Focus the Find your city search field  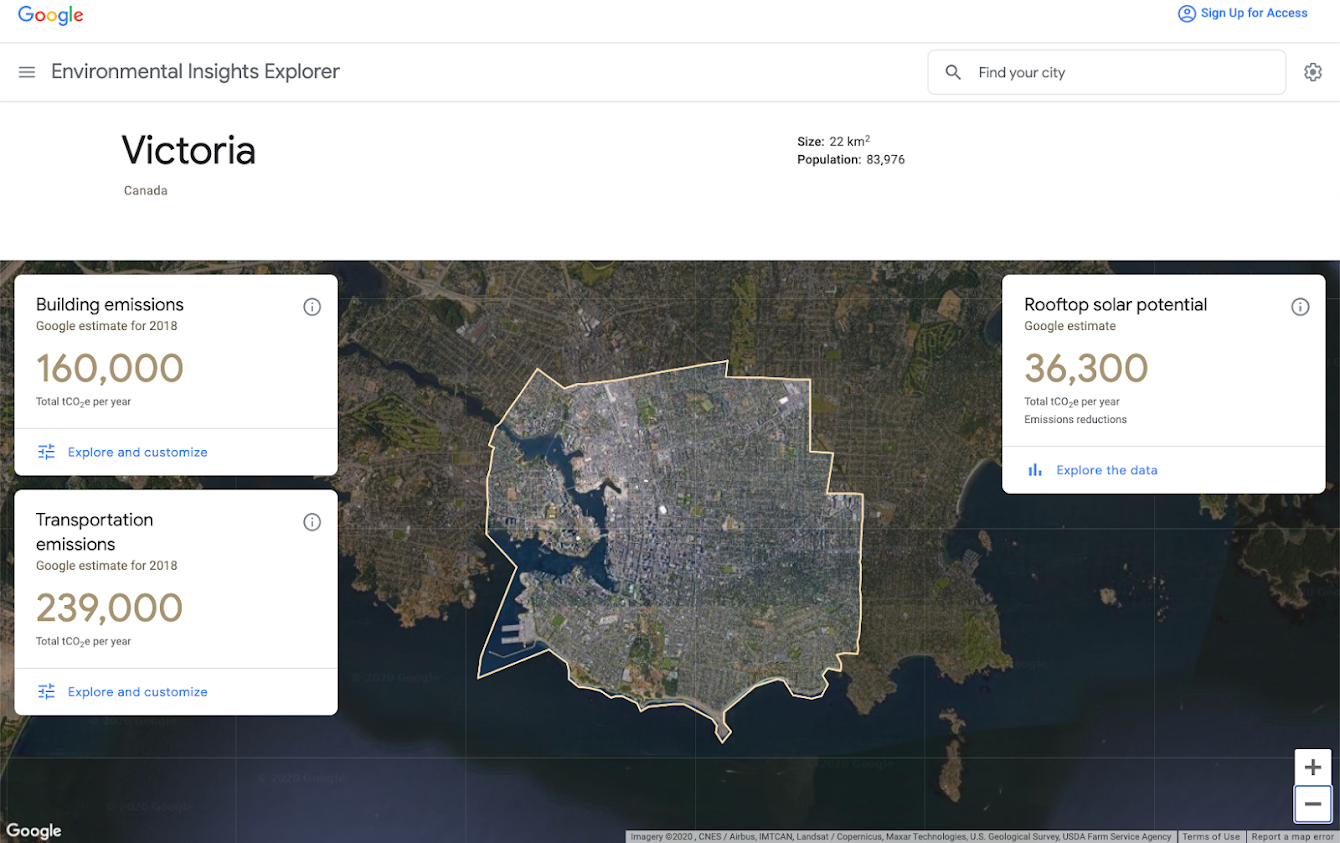click(1107, 72)
